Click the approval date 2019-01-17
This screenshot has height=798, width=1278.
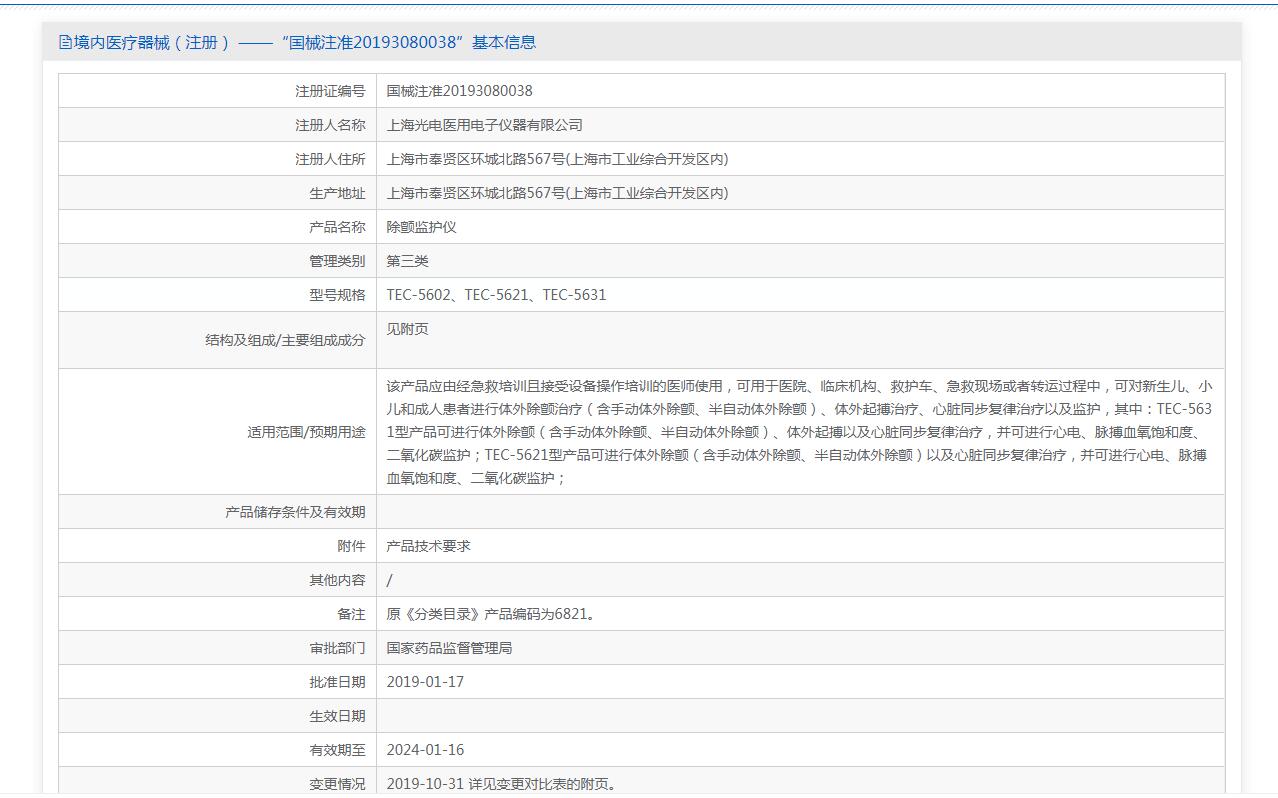point(425,682)
